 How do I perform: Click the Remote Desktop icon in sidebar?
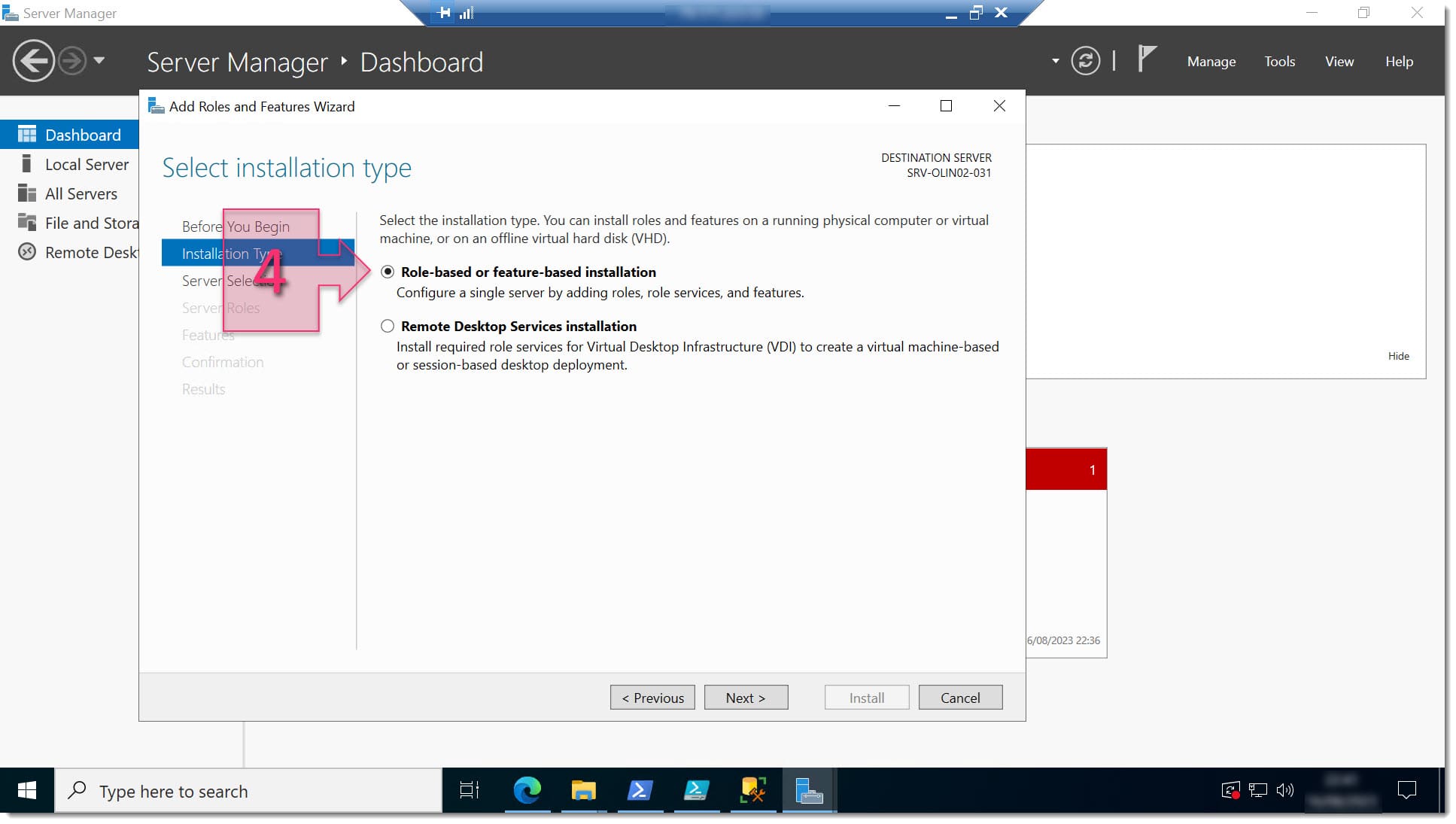27,252
